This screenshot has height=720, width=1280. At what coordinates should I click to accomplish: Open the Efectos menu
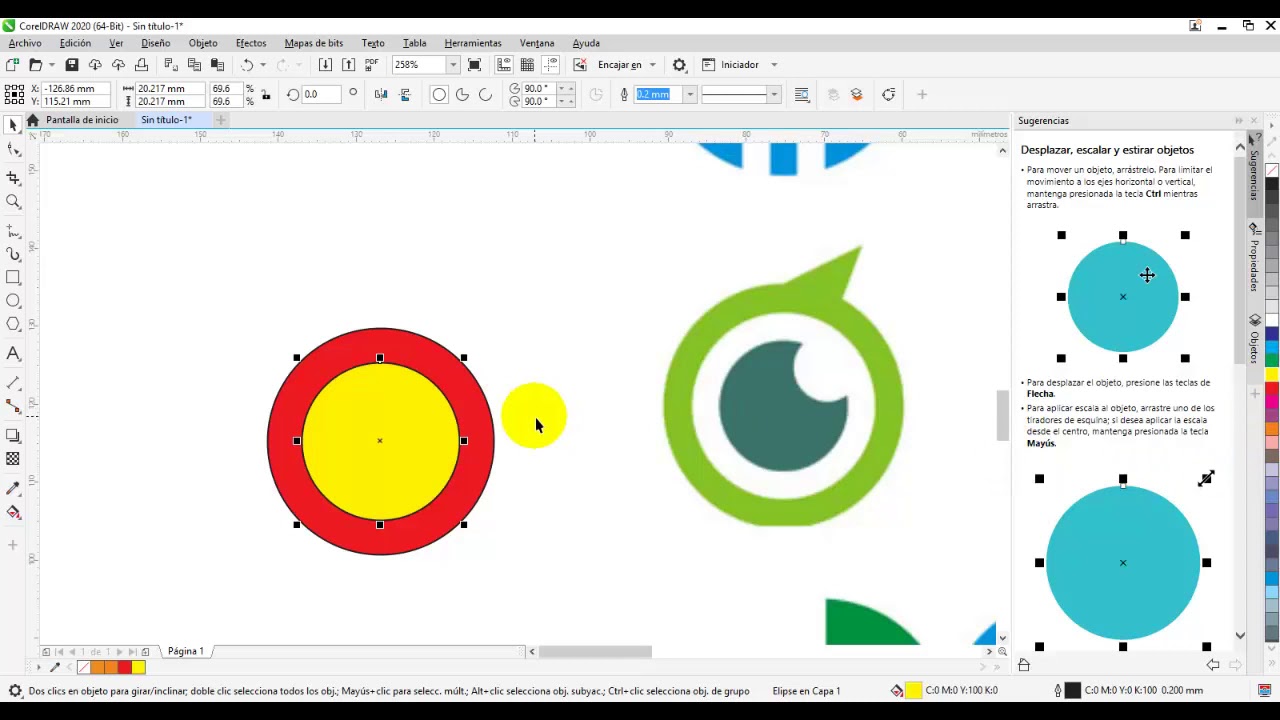click(x=251, y=43)
